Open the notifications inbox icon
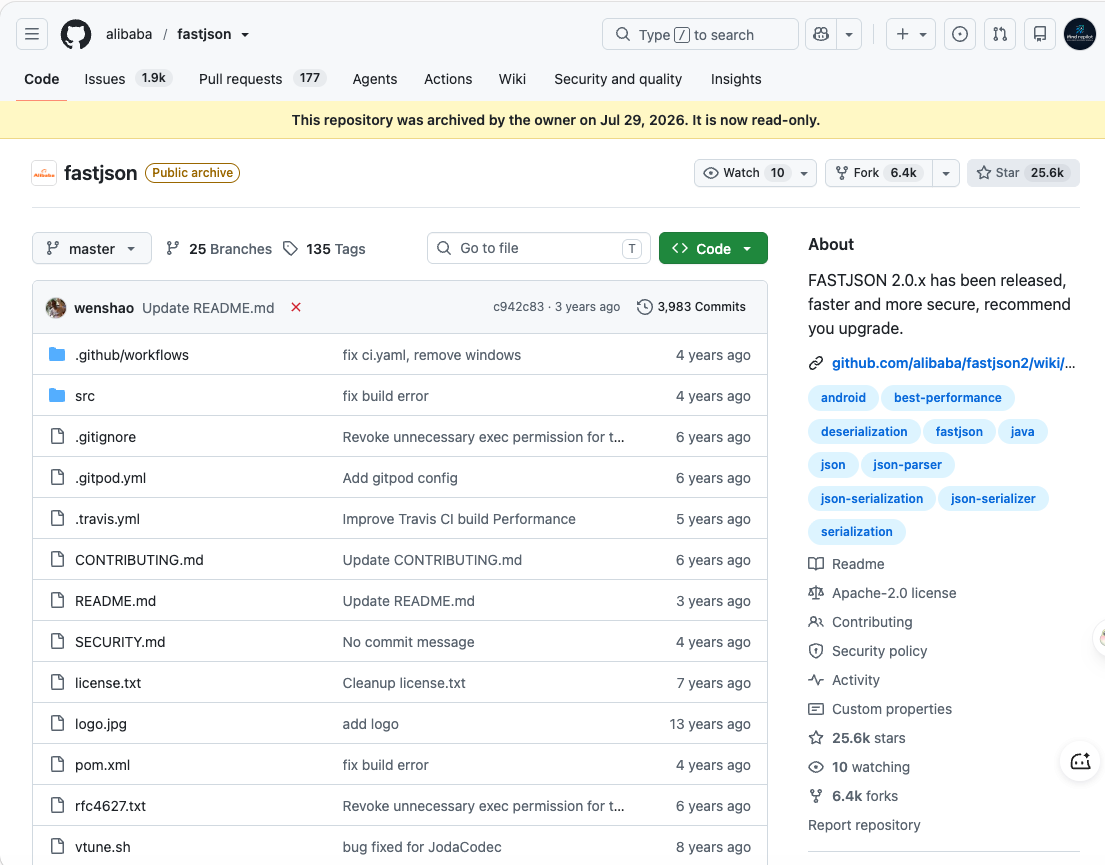Screen dimensions: 1105x865 click(x=1039, y=34)
